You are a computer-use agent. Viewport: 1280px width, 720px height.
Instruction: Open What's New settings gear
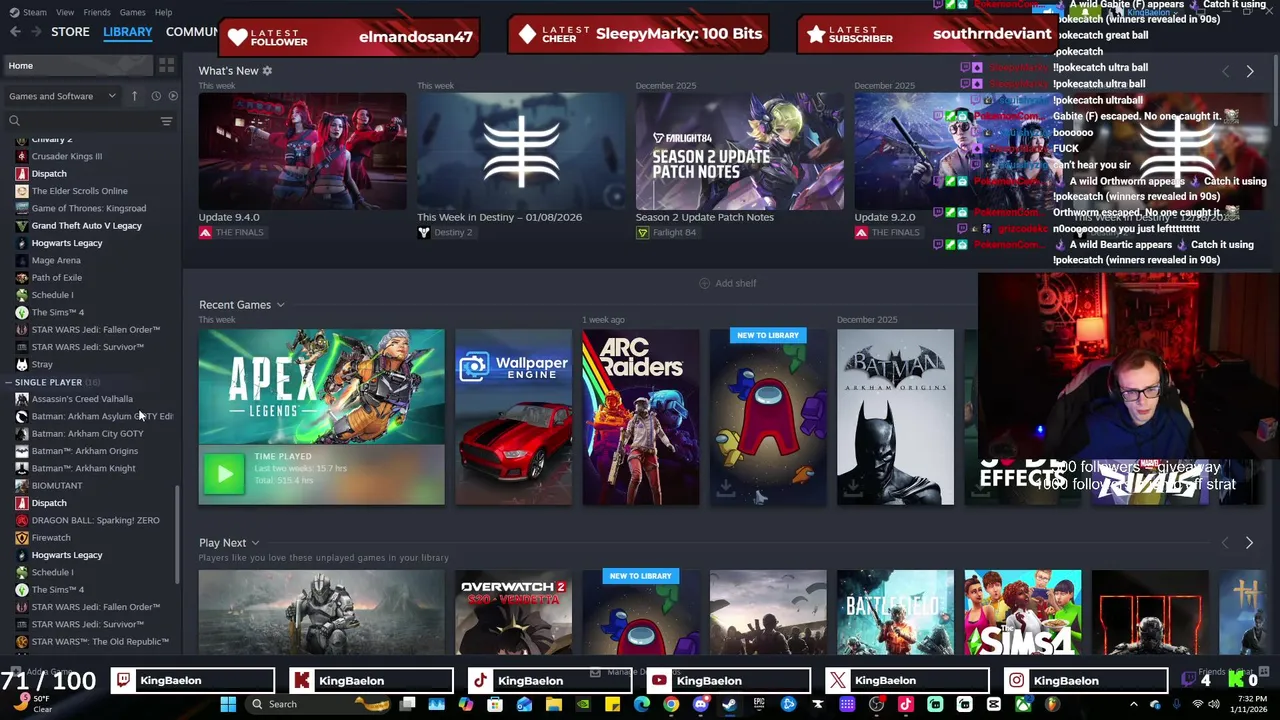click(267, 71)
